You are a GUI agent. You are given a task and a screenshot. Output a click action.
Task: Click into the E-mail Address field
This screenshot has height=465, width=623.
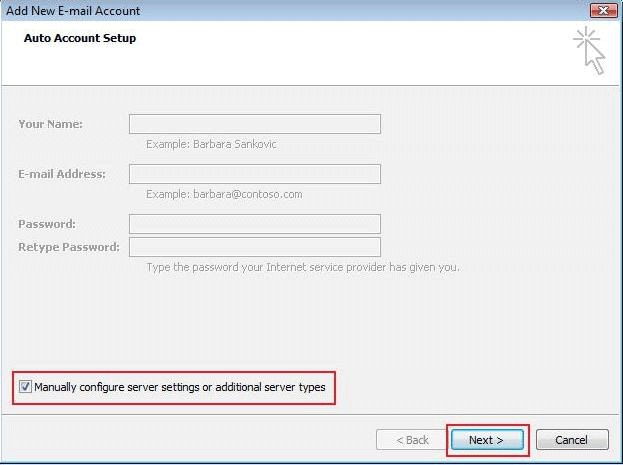pos(254,174)
